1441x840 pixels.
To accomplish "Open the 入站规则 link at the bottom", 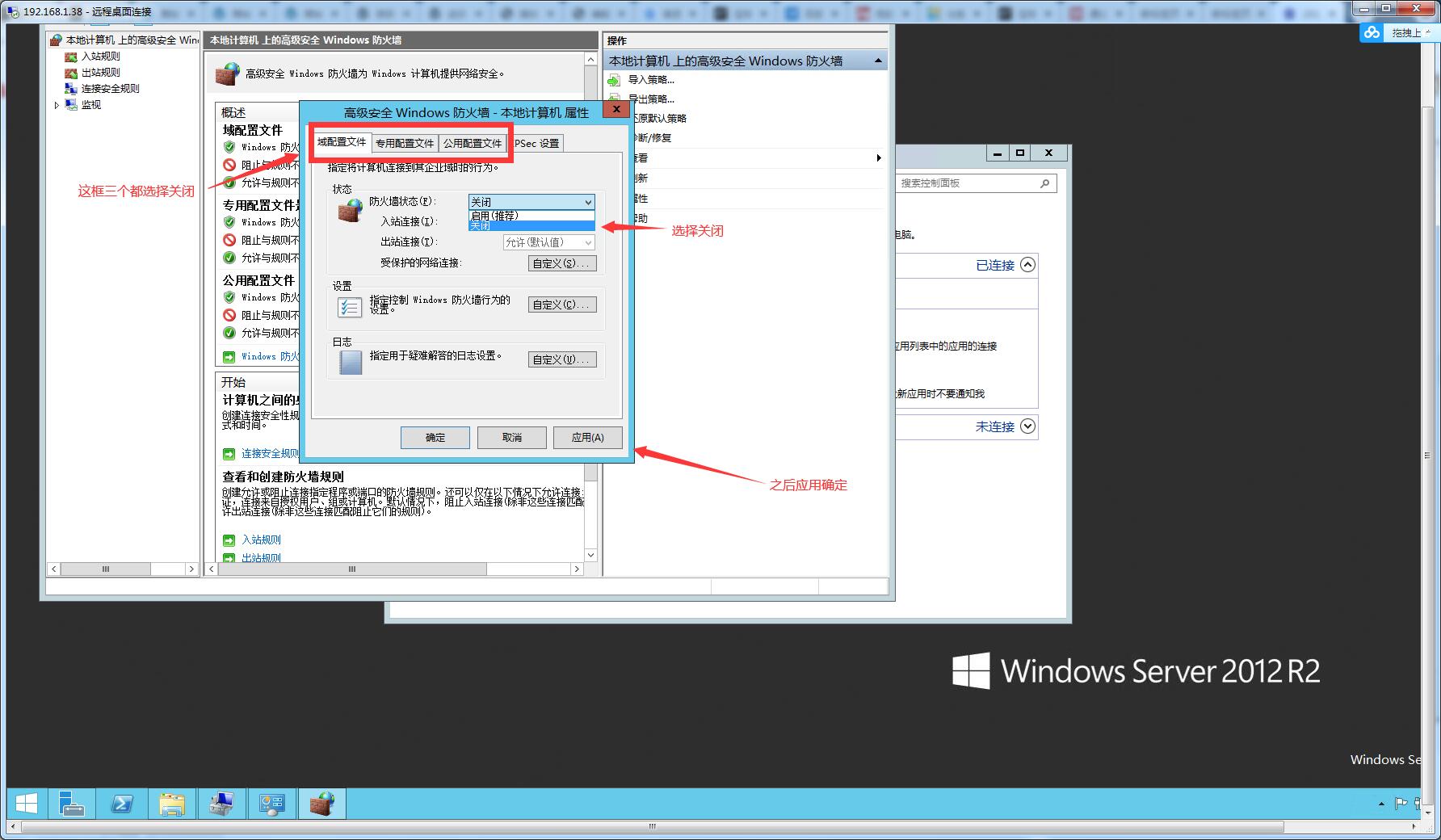I will (260, 540).
